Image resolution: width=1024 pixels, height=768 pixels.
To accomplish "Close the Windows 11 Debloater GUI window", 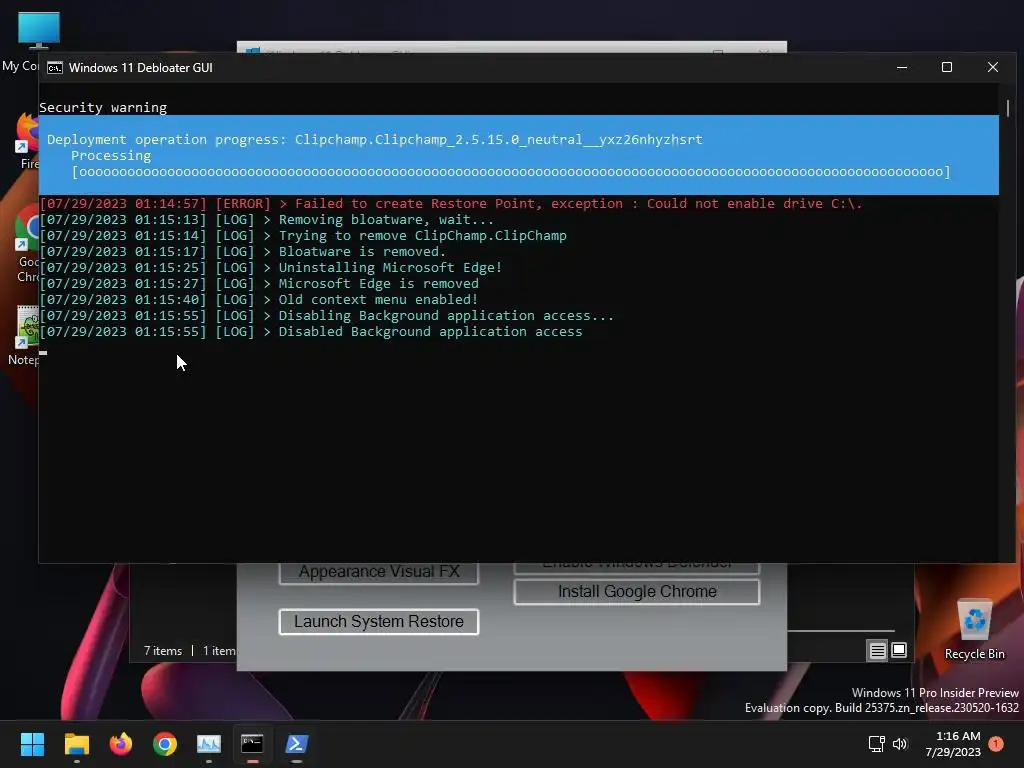I will [993, 67].
